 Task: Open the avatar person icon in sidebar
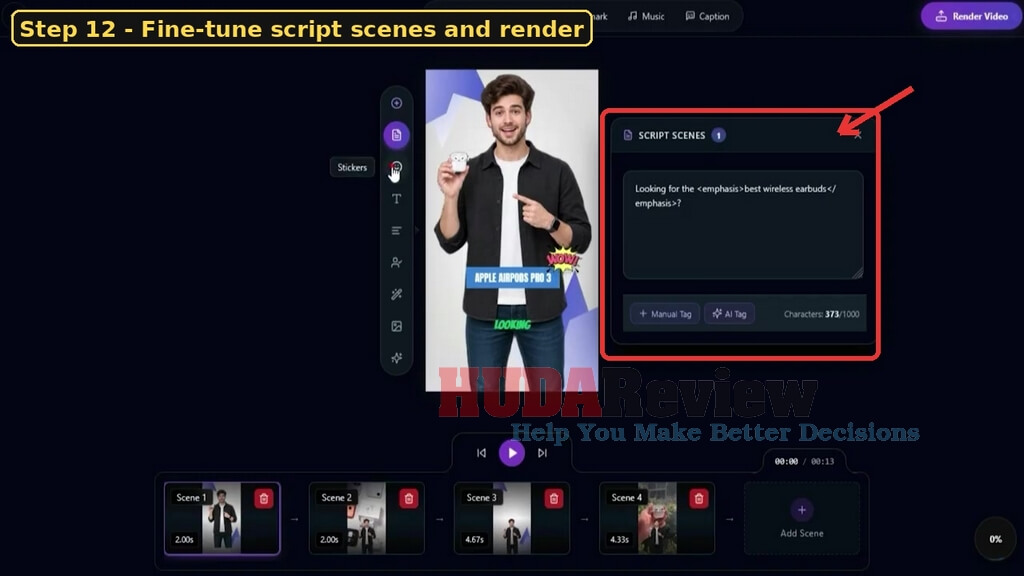pos(396,263)
